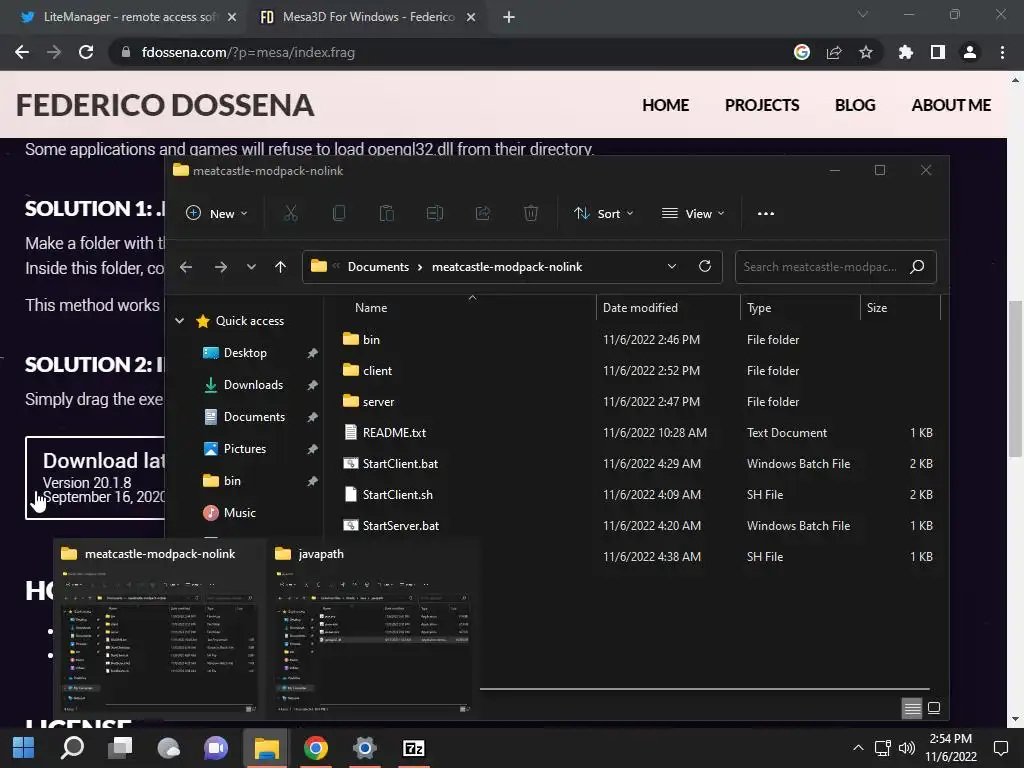Select the StartClient.bat file
Viewport: 1024px width, 768px height.
(x=400, y=464)
